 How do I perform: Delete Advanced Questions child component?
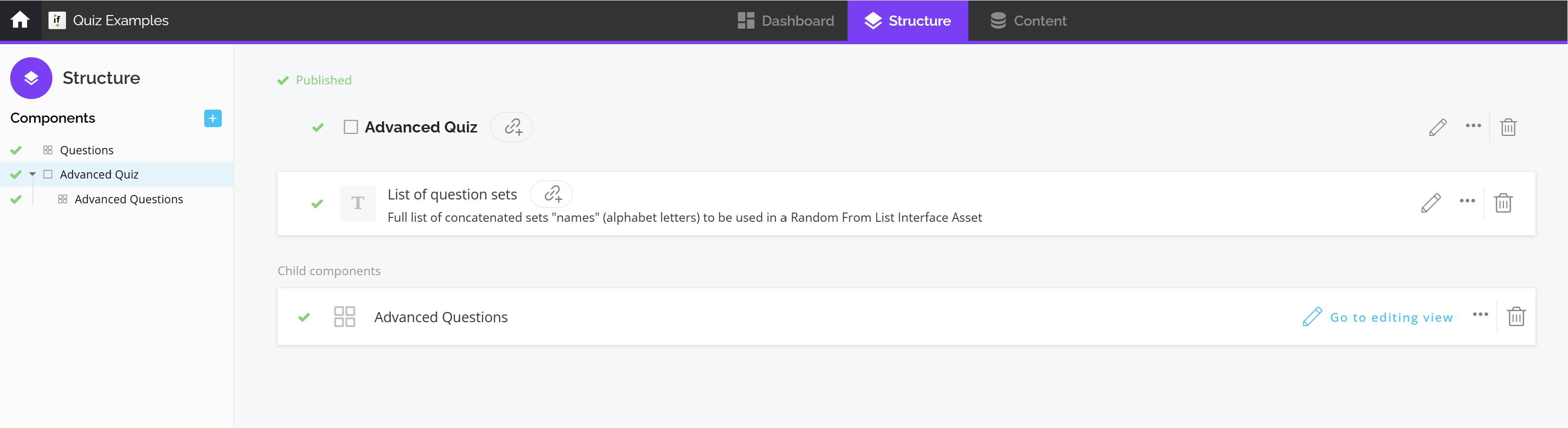point(1516,316)
